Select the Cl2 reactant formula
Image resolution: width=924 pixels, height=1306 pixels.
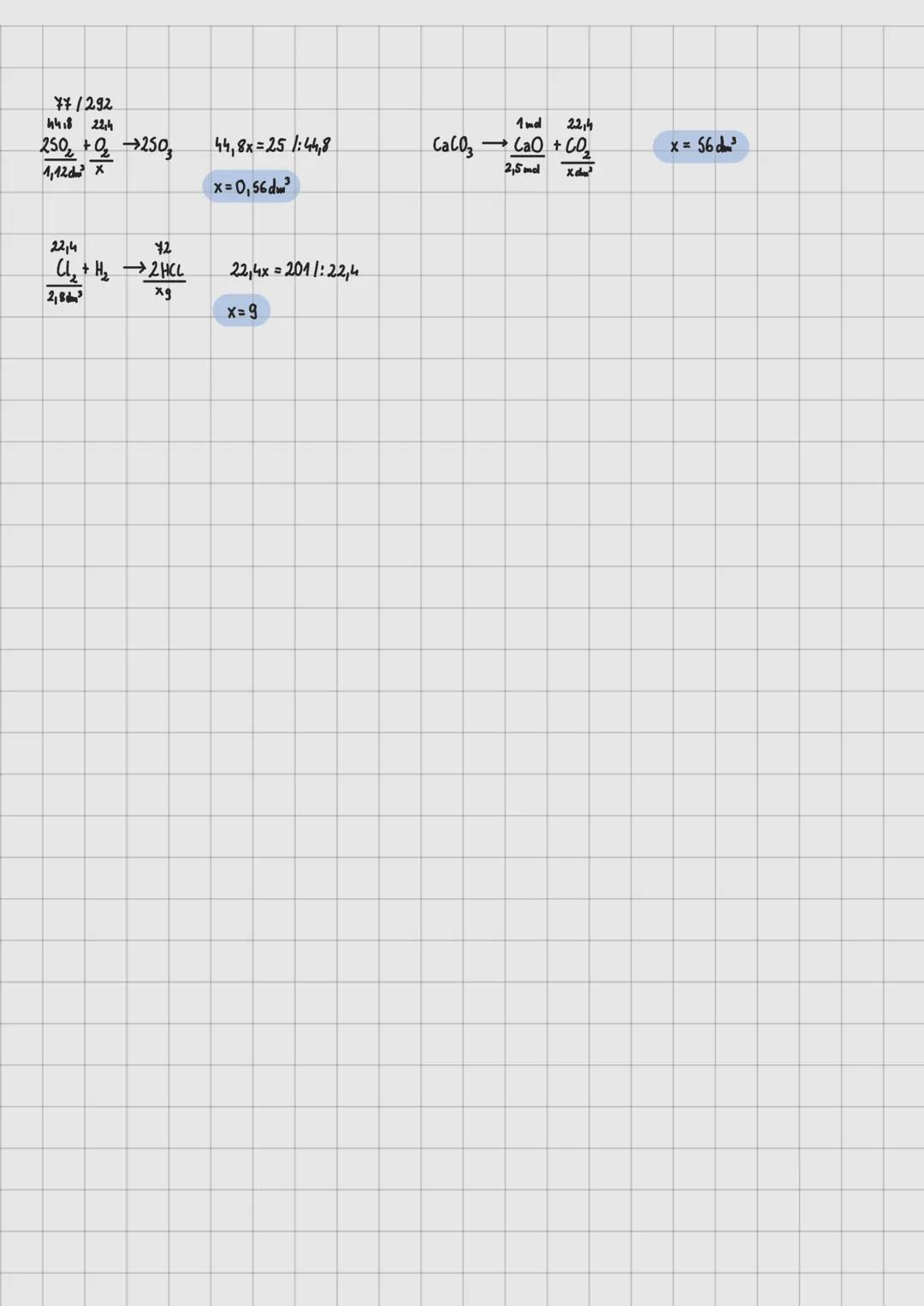point(66,271)
